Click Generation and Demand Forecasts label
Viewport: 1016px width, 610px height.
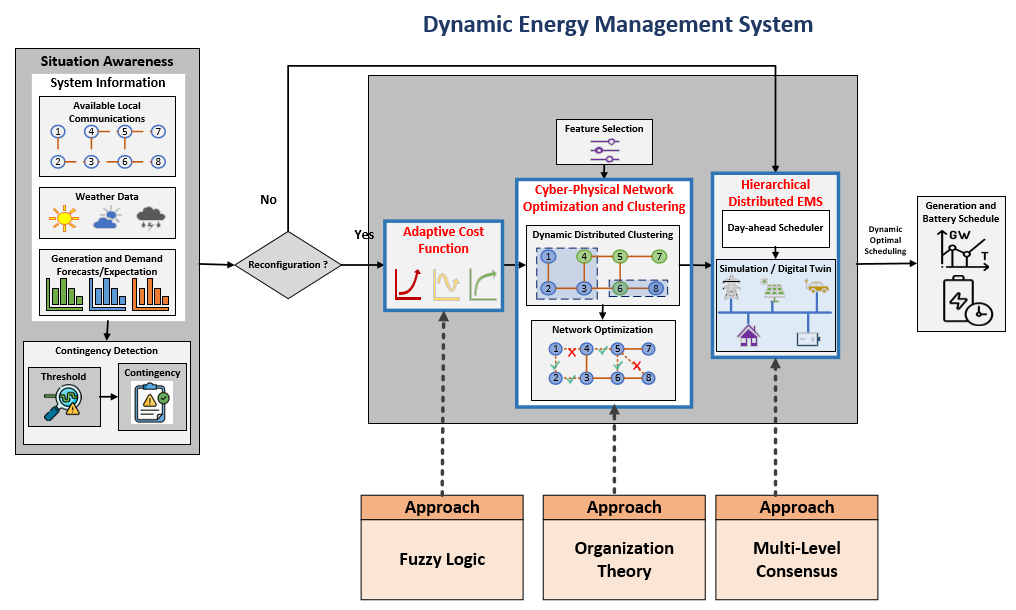click(107, 265)
